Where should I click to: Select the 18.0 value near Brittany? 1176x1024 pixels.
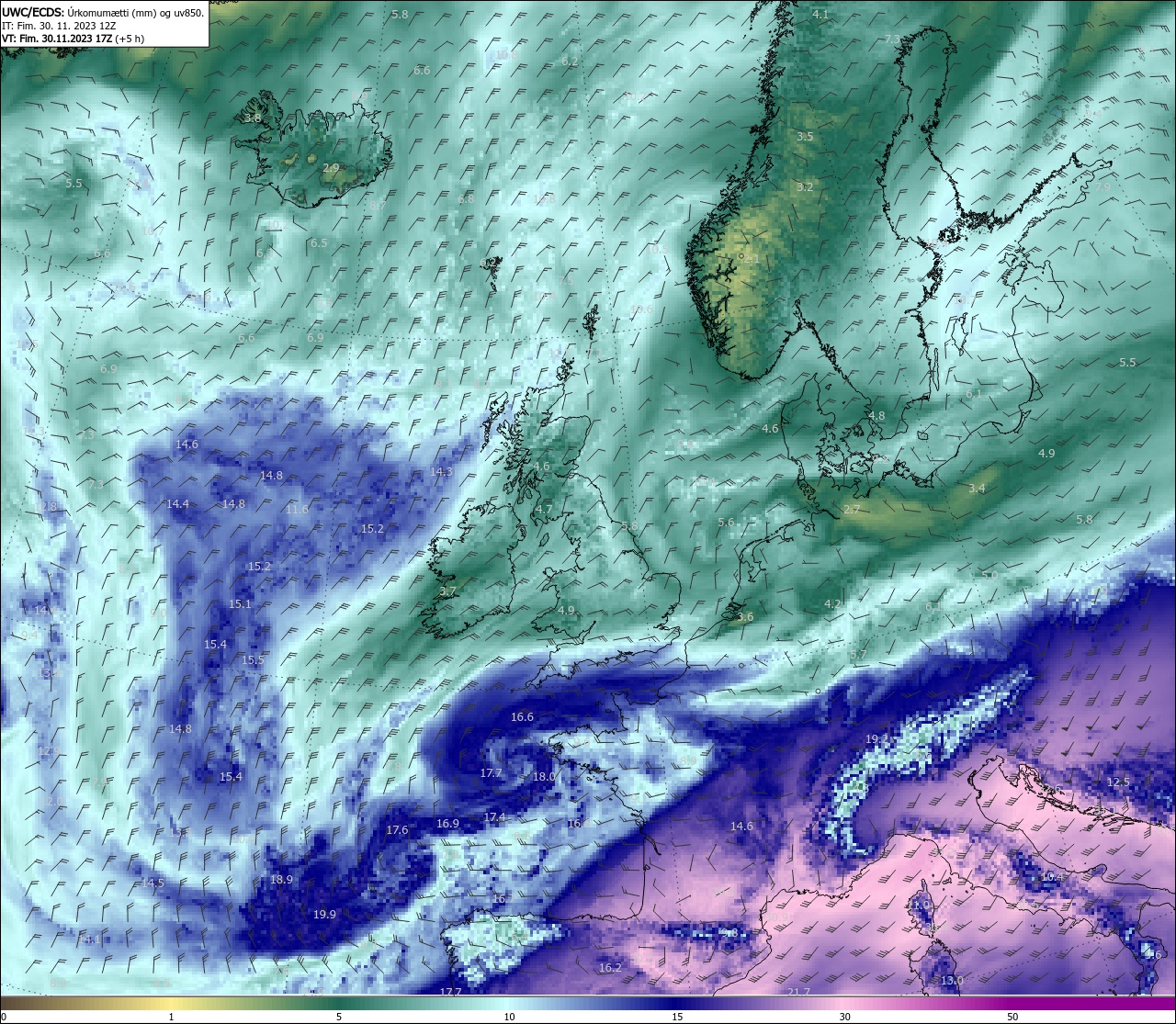coord(544,776)
